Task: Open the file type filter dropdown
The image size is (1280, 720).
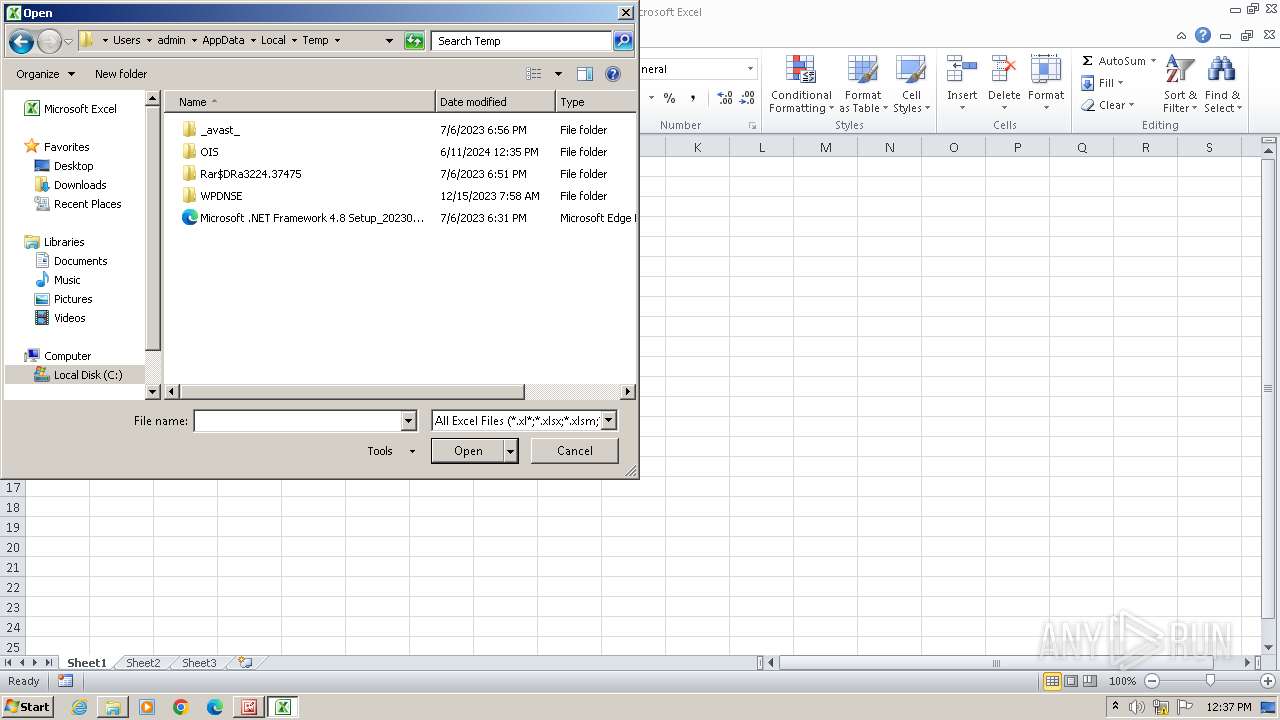Action: (x=608, y=421)
